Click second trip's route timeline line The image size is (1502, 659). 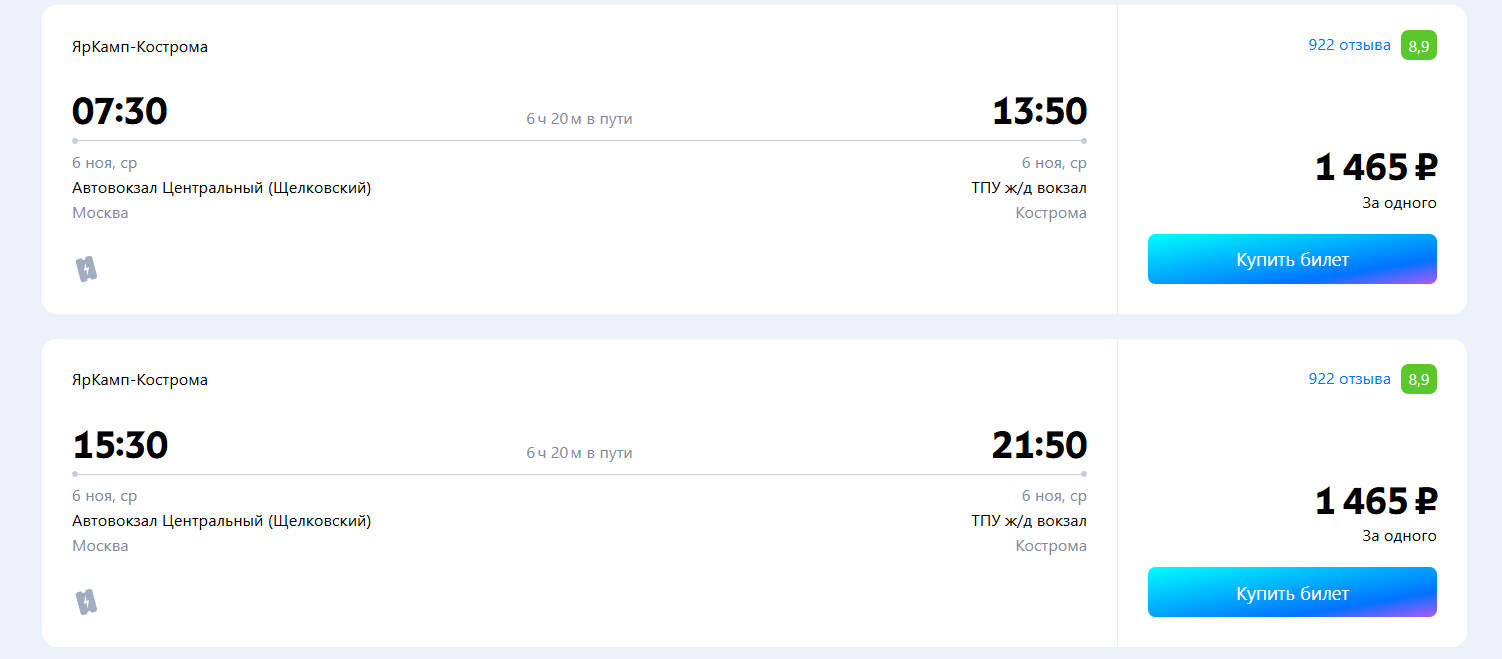(x=579, y=474)
